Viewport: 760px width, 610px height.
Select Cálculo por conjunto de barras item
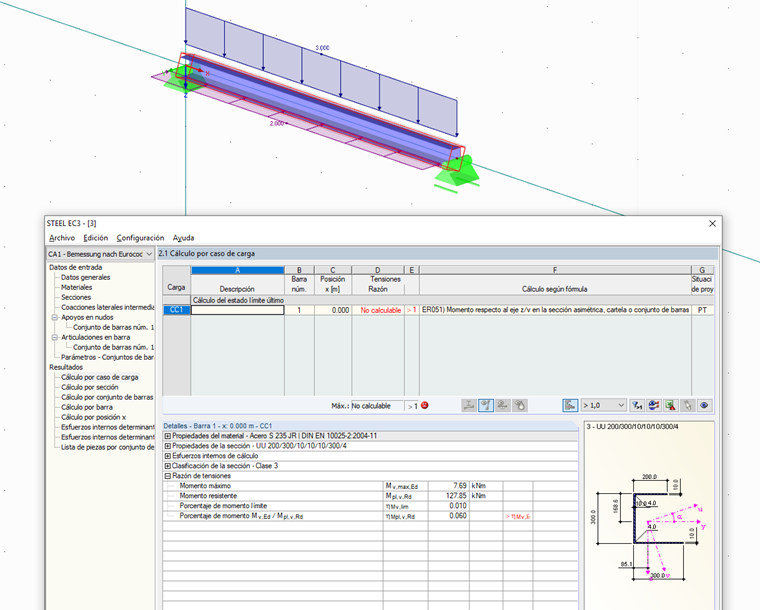[107, 397]
